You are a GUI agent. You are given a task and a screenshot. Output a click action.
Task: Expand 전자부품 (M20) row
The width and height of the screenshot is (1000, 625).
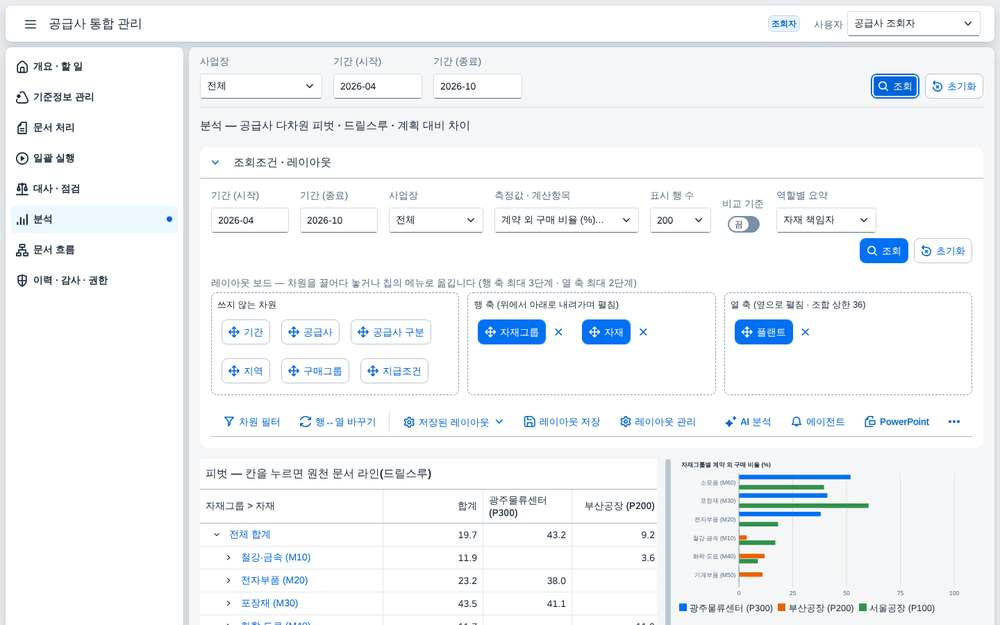tap(228, 581)
